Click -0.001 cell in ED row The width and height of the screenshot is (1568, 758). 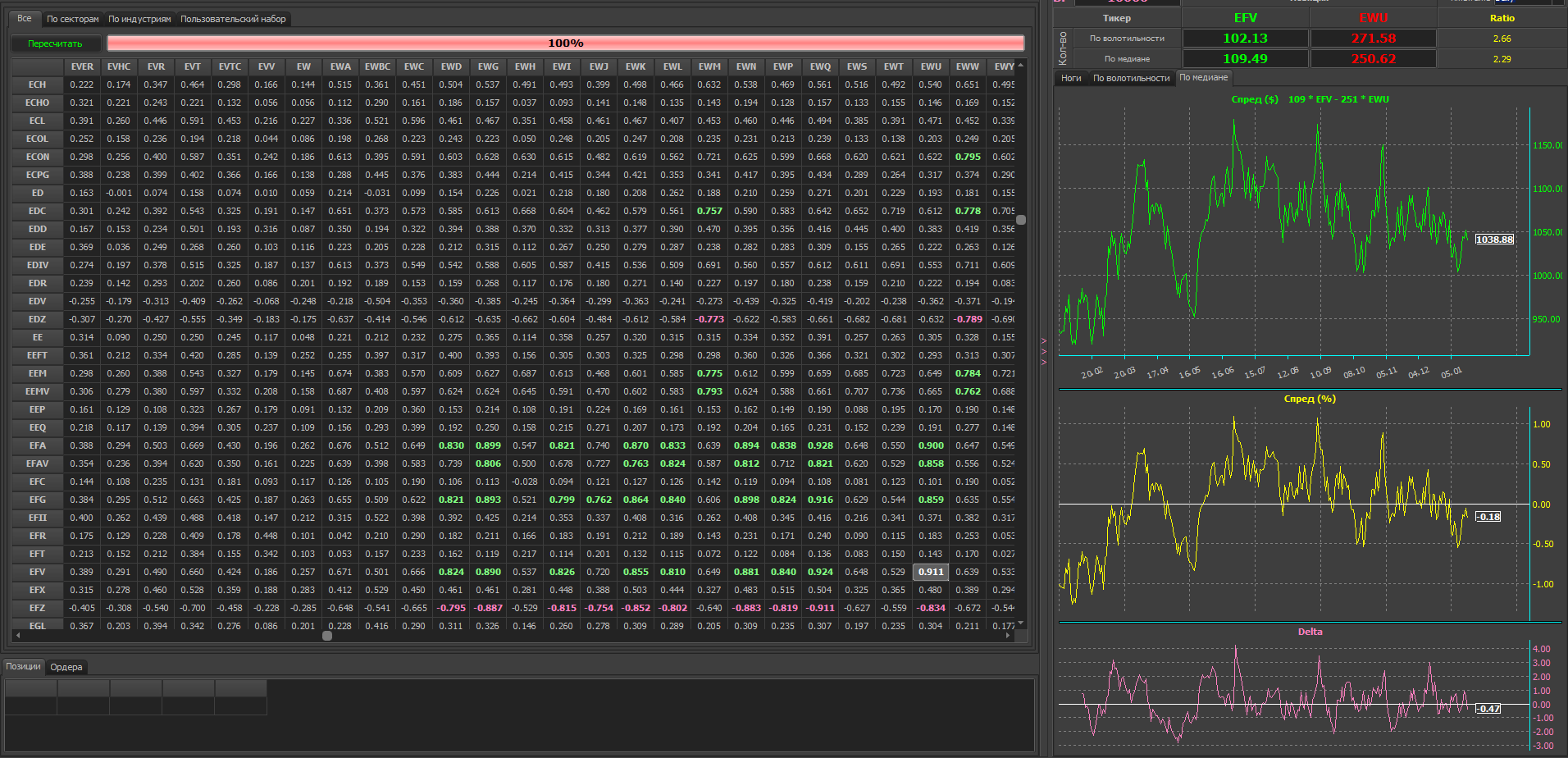(119, 193)
